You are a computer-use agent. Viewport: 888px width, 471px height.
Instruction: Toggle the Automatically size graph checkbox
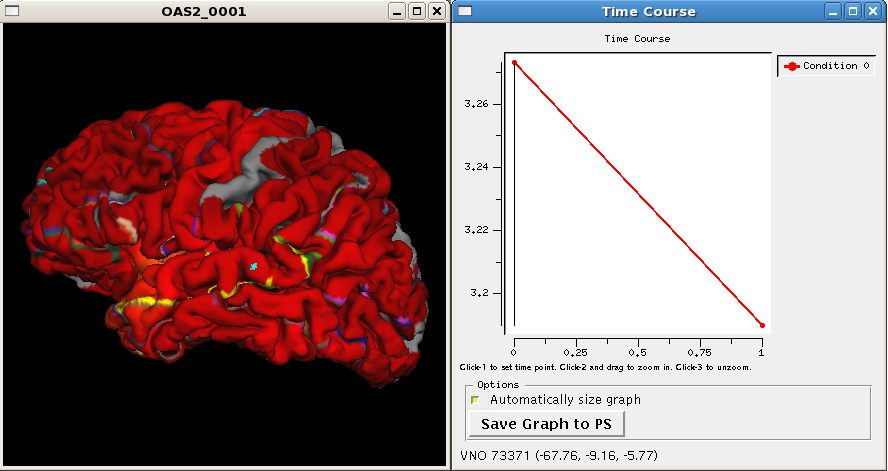[x=476, y=400]
